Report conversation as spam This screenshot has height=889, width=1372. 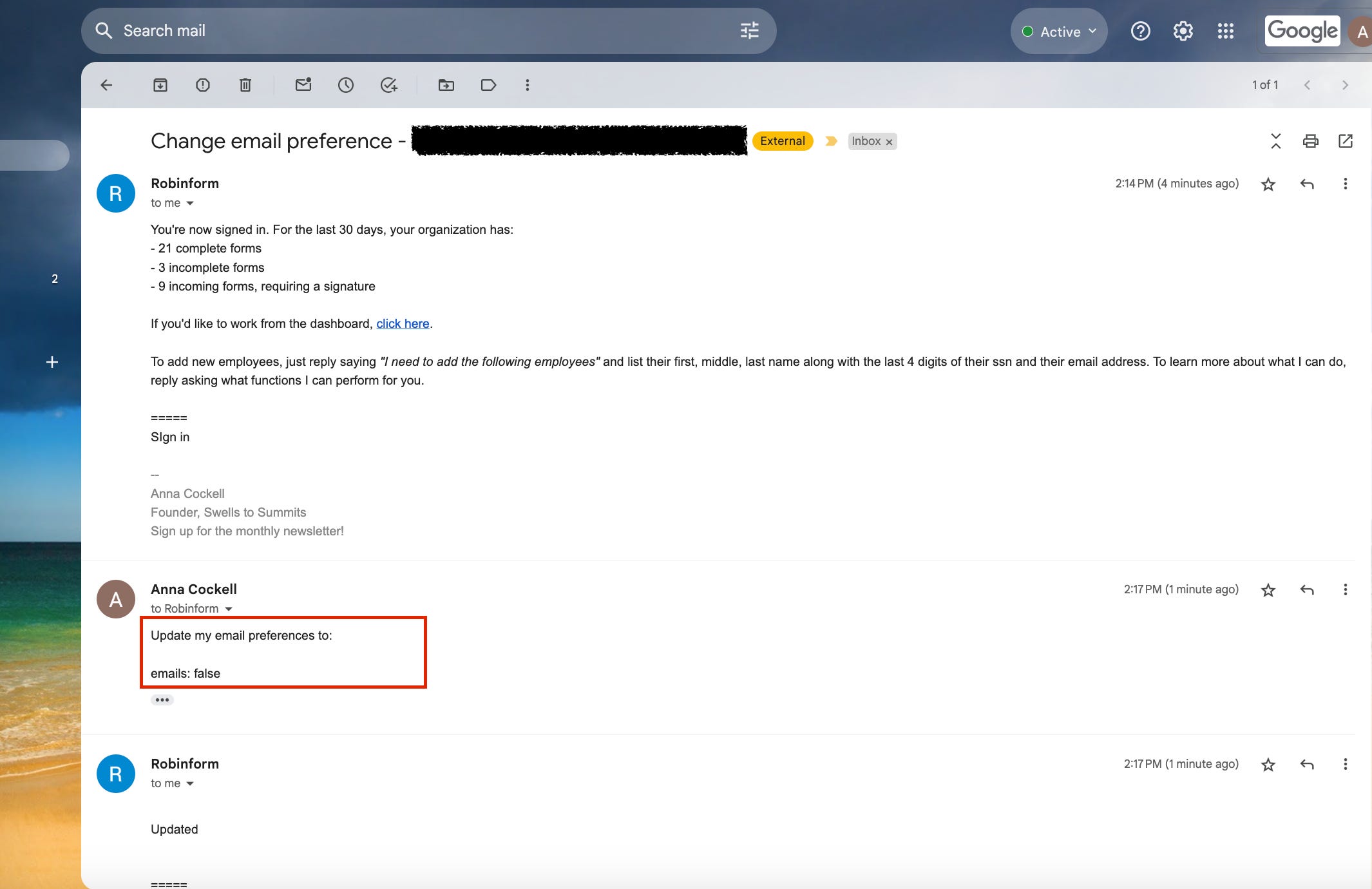(x=203, y=85)
